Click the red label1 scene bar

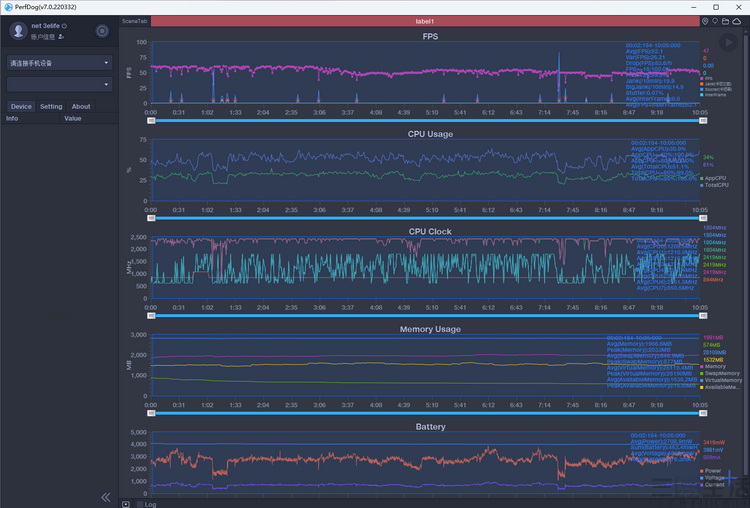[x=425, y=21]
